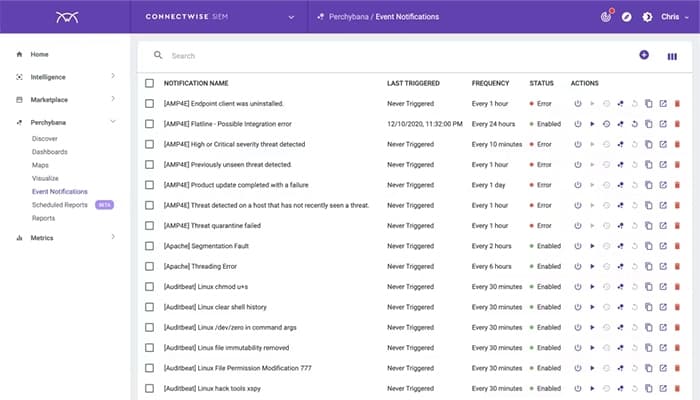Screen dimensions: 700x400
Task: Edit the Linux clear shell history notification
Action: pyautogui.click(x=663, y=307)
